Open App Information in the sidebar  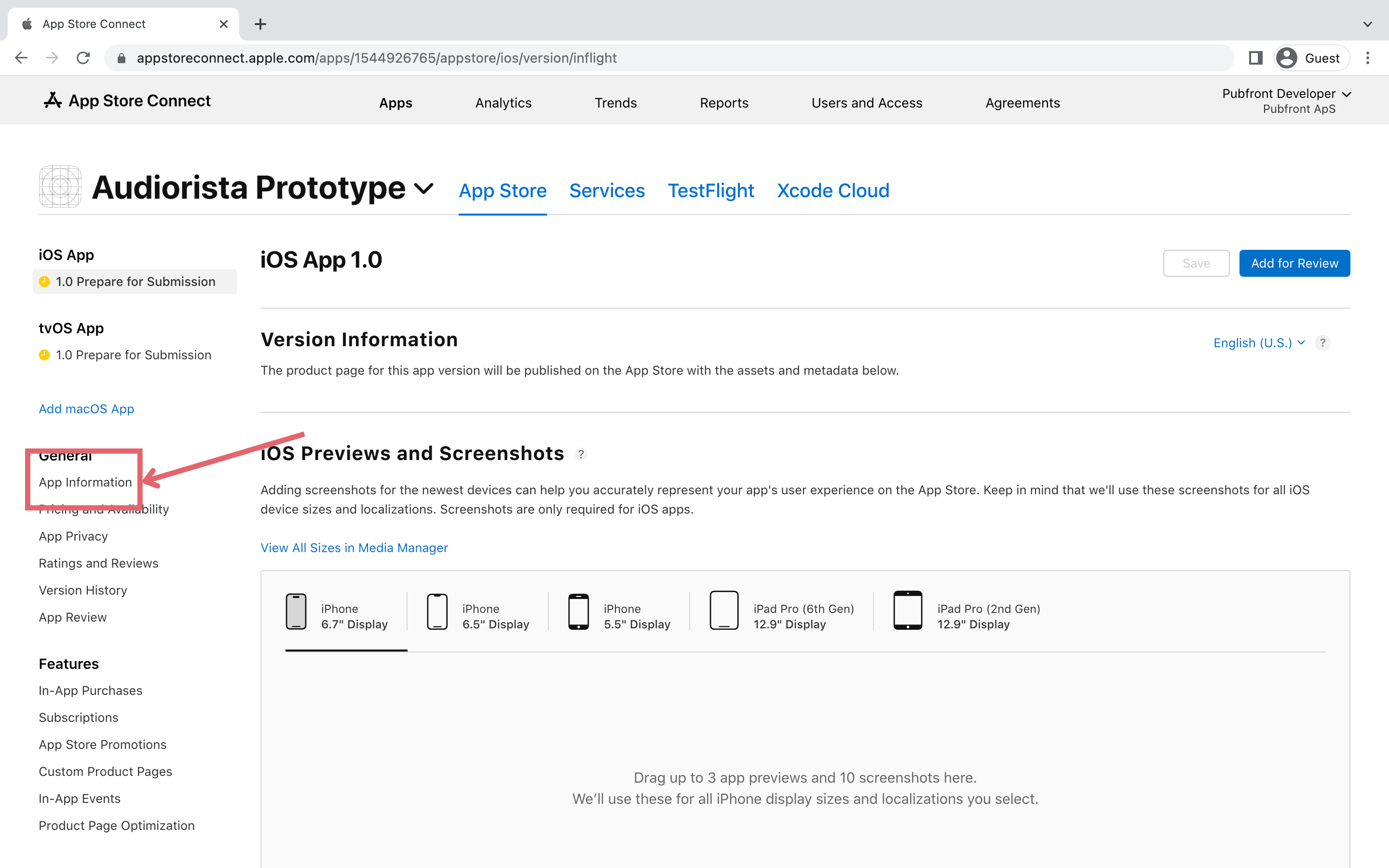85,482
